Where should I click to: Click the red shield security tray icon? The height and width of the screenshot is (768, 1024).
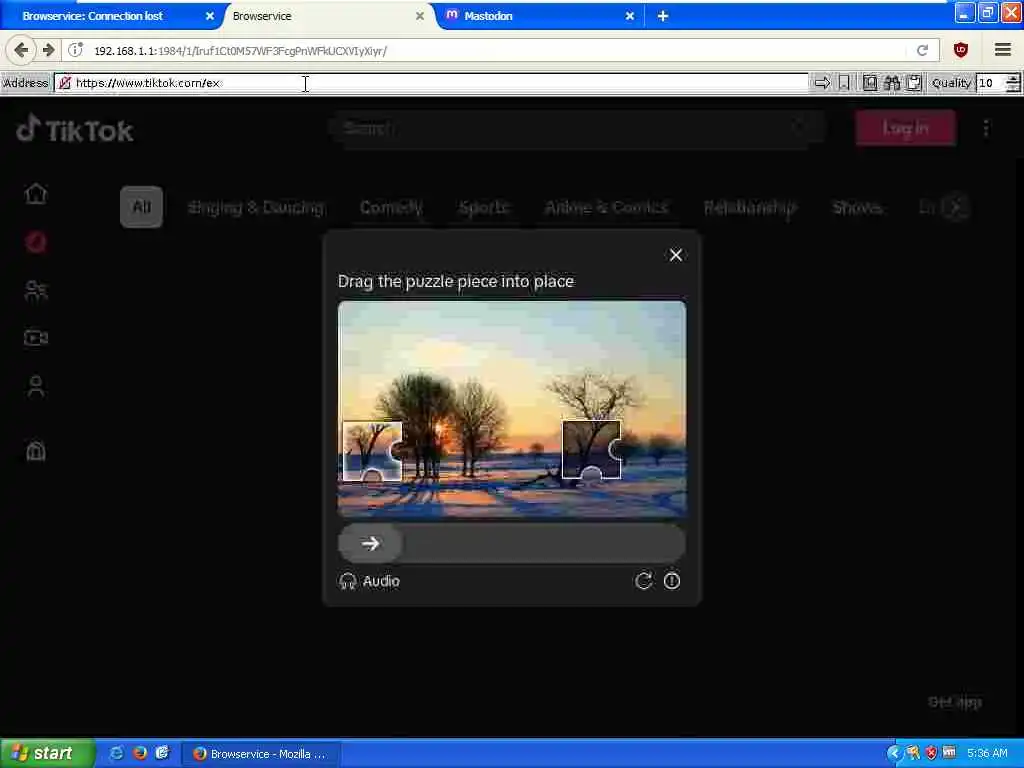(931, 753)
